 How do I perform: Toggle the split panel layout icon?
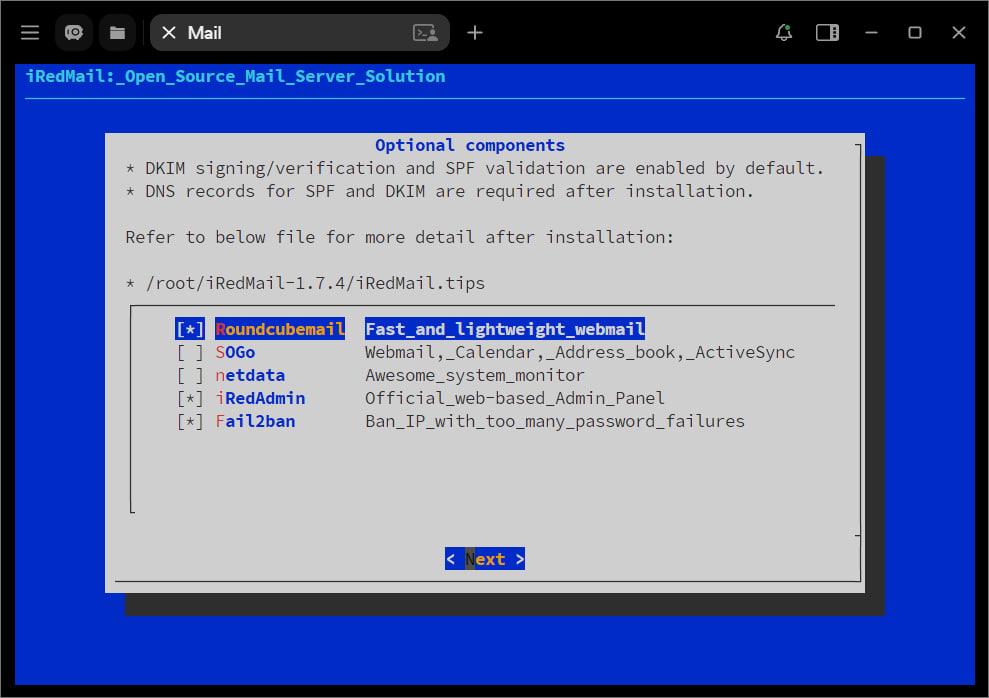click(x=827, y=32)
